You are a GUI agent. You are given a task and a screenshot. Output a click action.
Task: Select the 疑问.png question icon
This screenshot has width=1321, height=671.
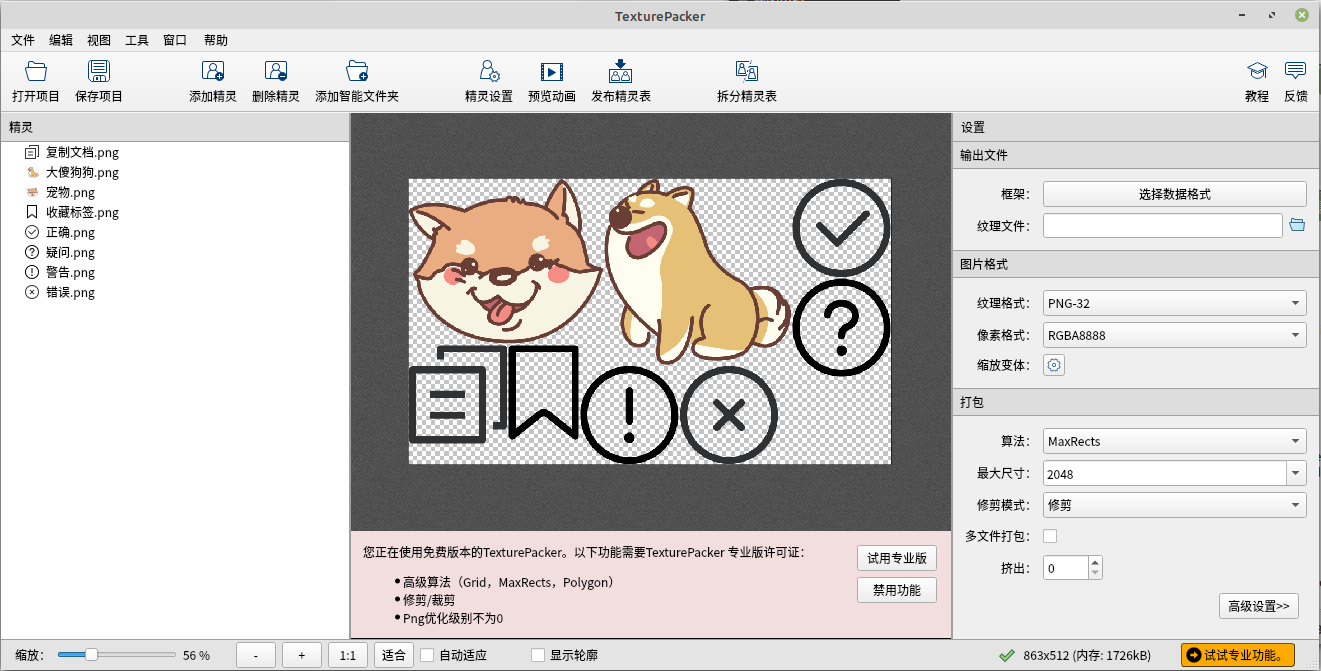pyautogui.click(x=32, y=252)
